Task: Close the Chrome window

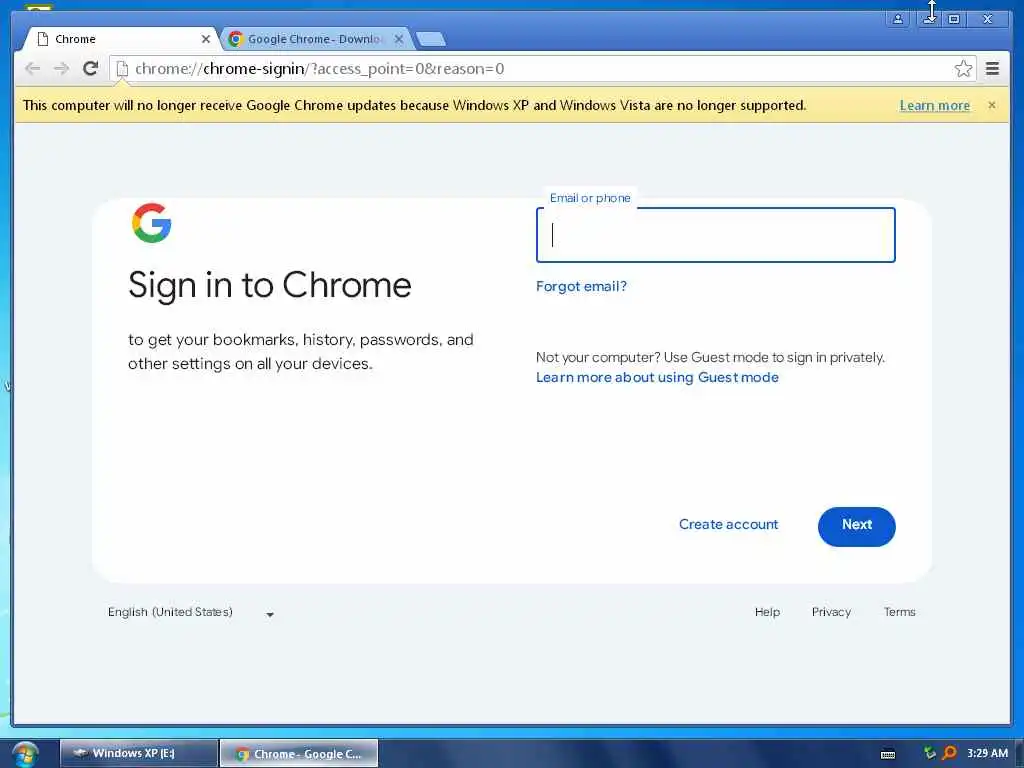Action: [x=987, y=19]
